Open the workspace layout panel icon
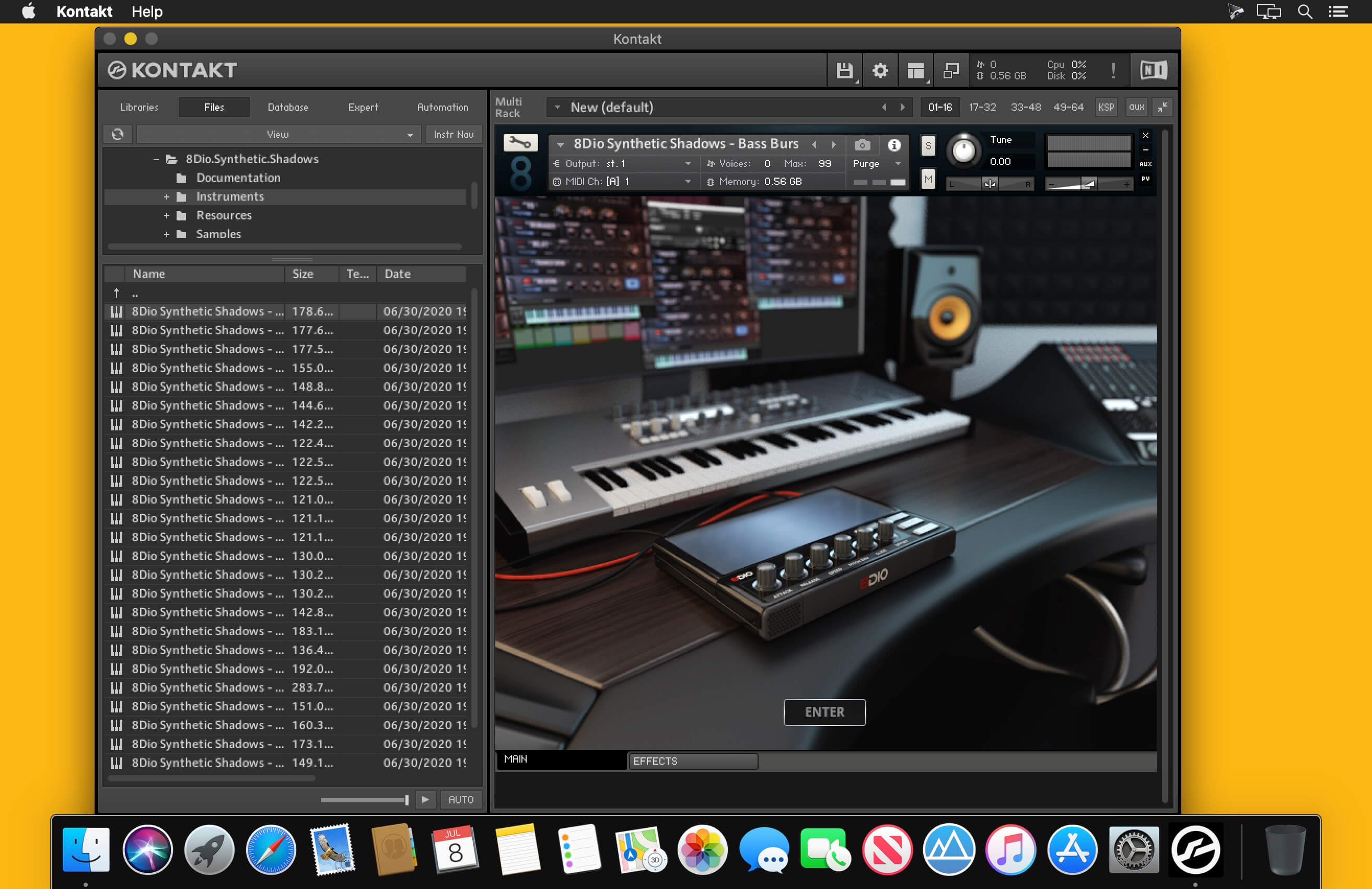Image resolution: width=1372 pixels, height=889 pixels. tap(915, 71)
